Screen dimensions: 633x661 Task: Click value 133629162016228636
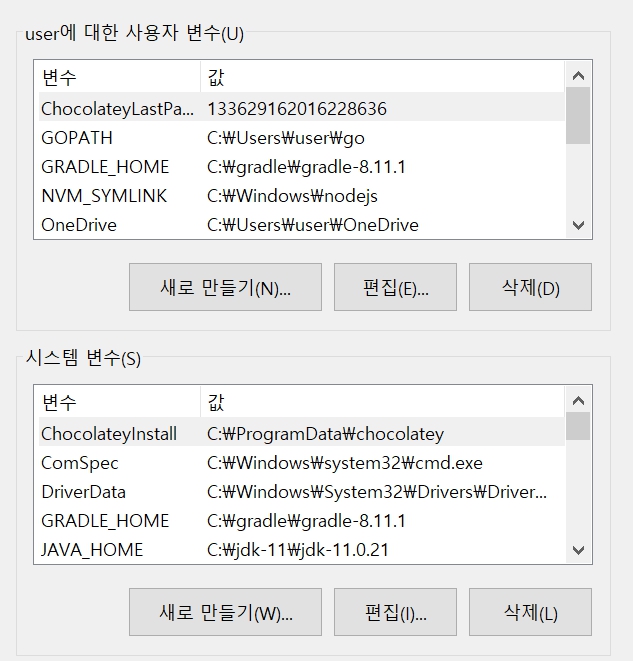(x=297, y=109)
